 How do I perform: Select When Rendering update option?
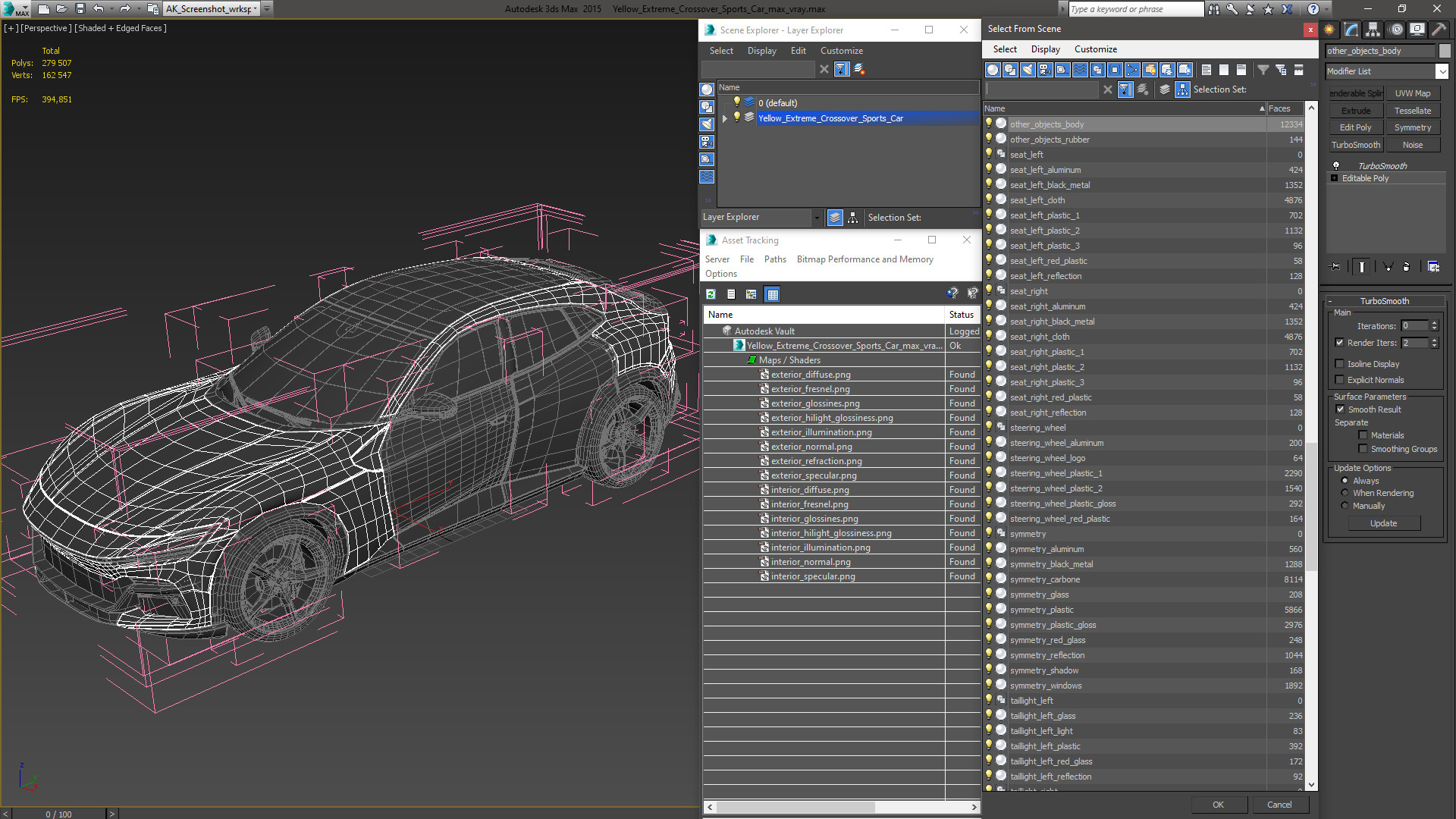[x=1345, y=493]
